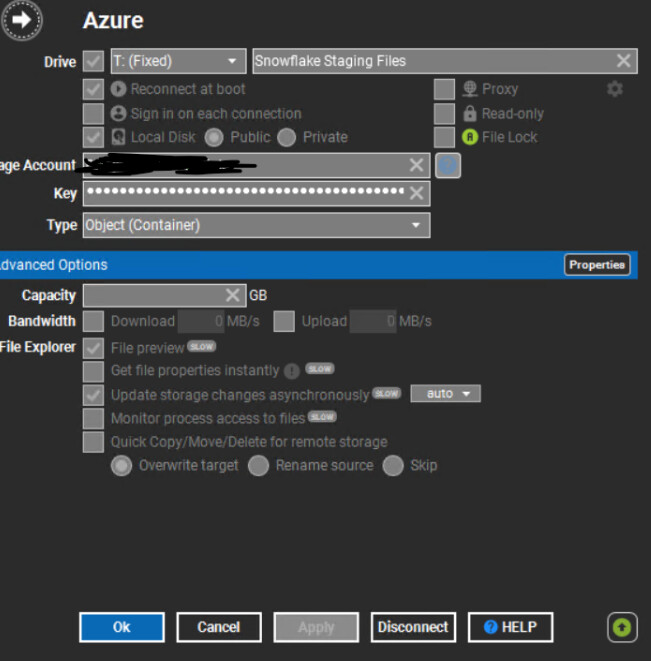This screenshot has height=661, width=651.
Task: Select Rename source radio button
Action: coord(258,465)
